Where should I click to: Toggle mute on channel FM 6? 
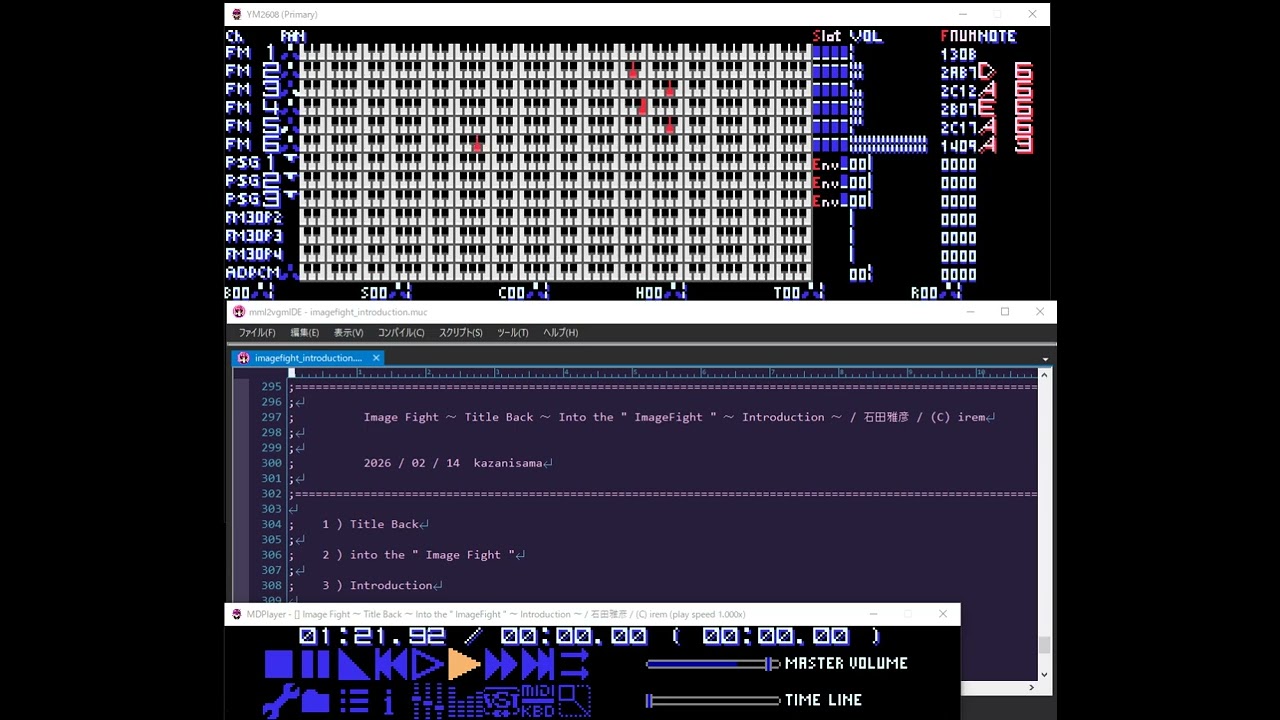click(x=251, y=144)
